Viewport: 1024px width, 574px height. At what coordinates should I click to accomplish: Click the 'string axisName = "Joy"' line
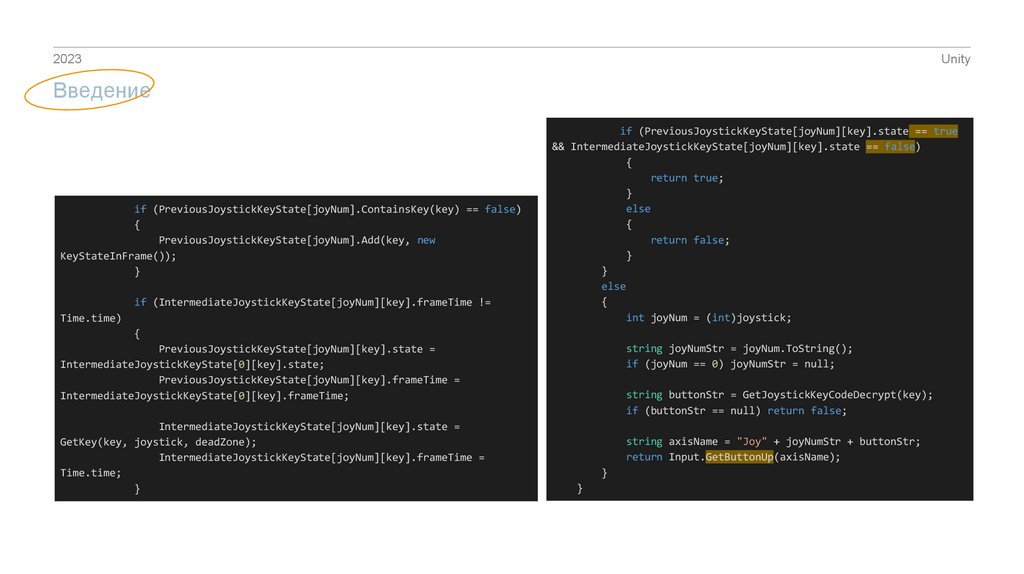[773, 442]
